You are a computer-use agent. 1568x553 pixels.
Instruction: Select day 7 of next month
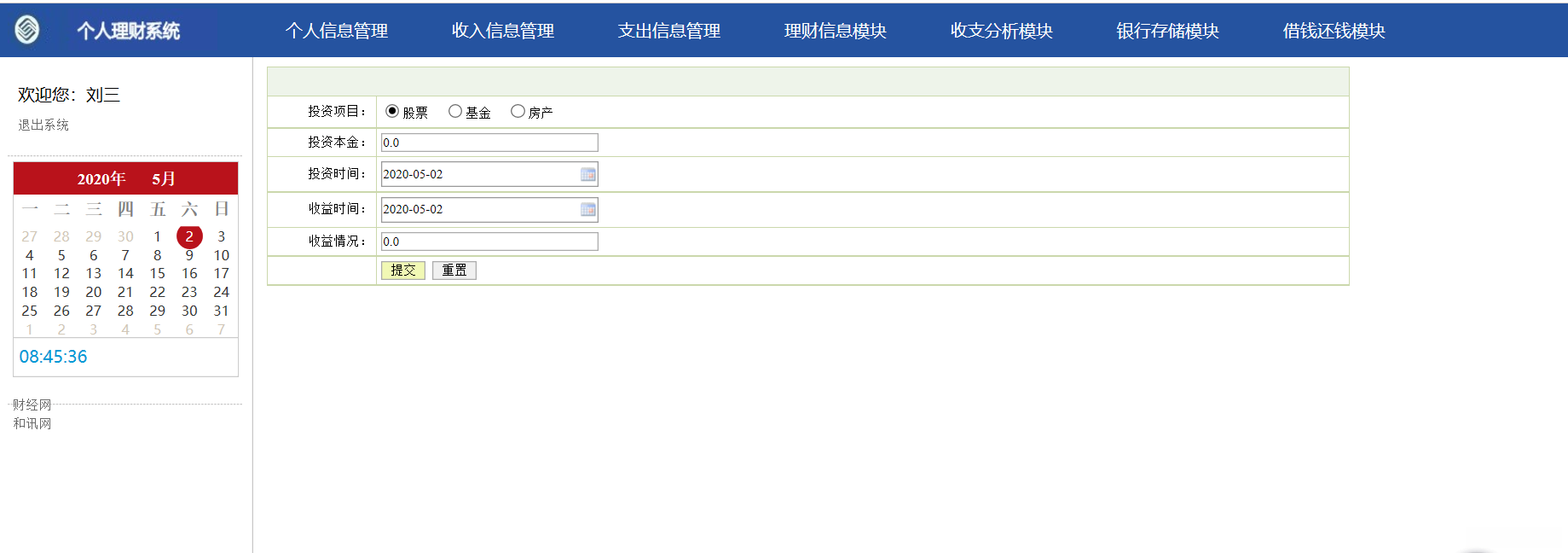coord(222,329)
